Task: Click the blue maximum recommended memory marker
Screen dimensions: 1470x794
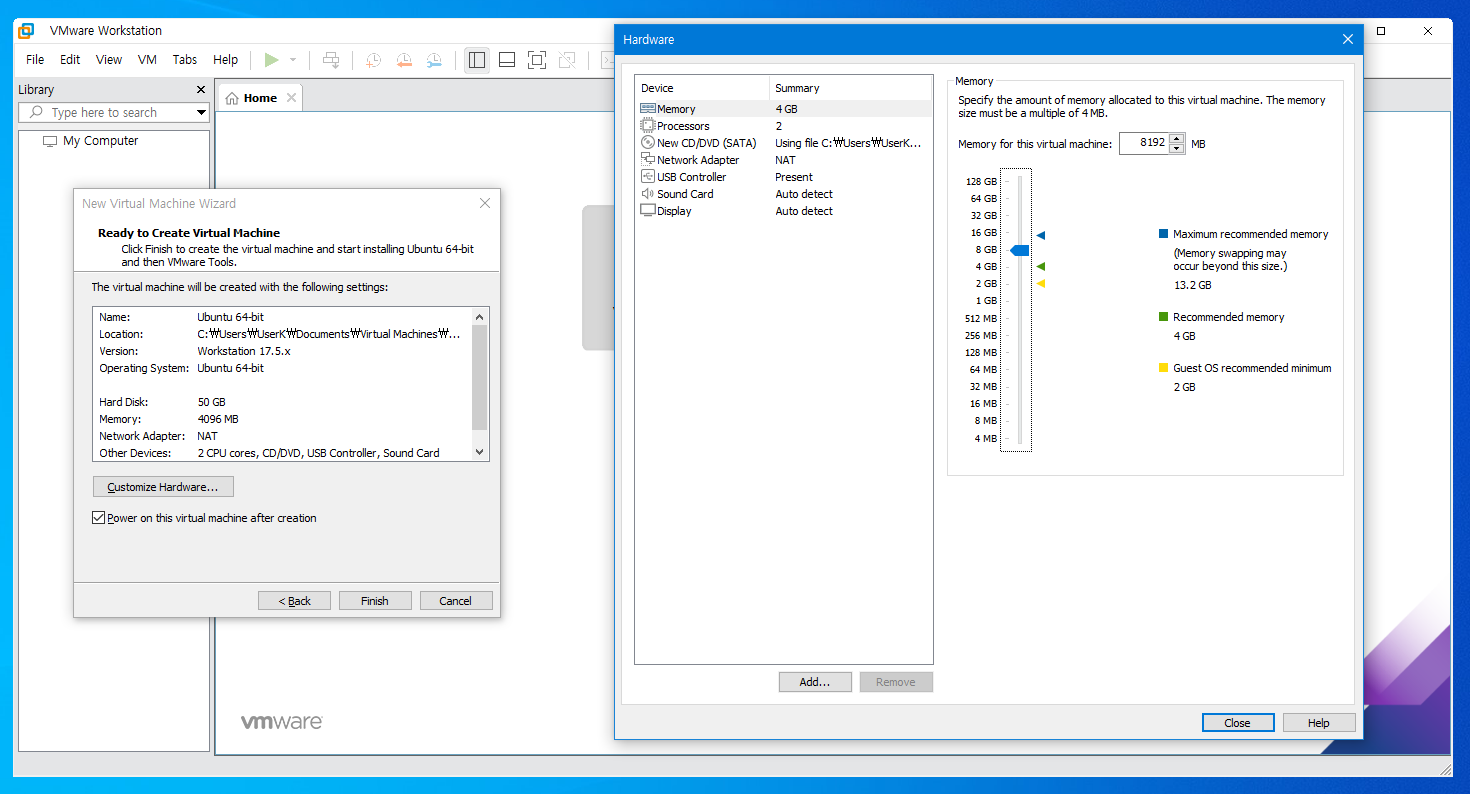Action: point(1041,235)
